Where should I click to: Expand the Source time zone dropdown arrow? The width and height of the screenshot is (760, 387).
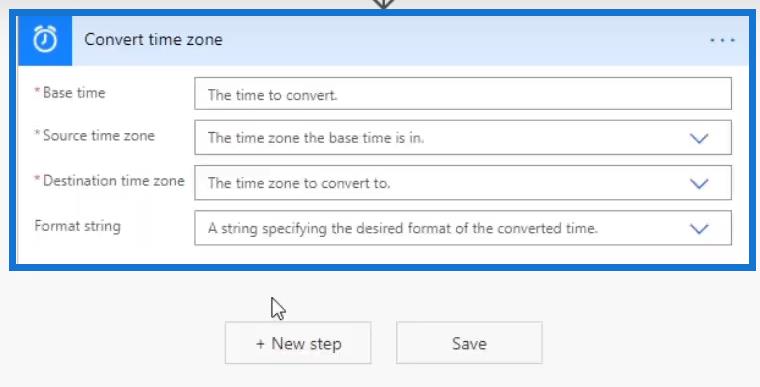tap(699, 138)
